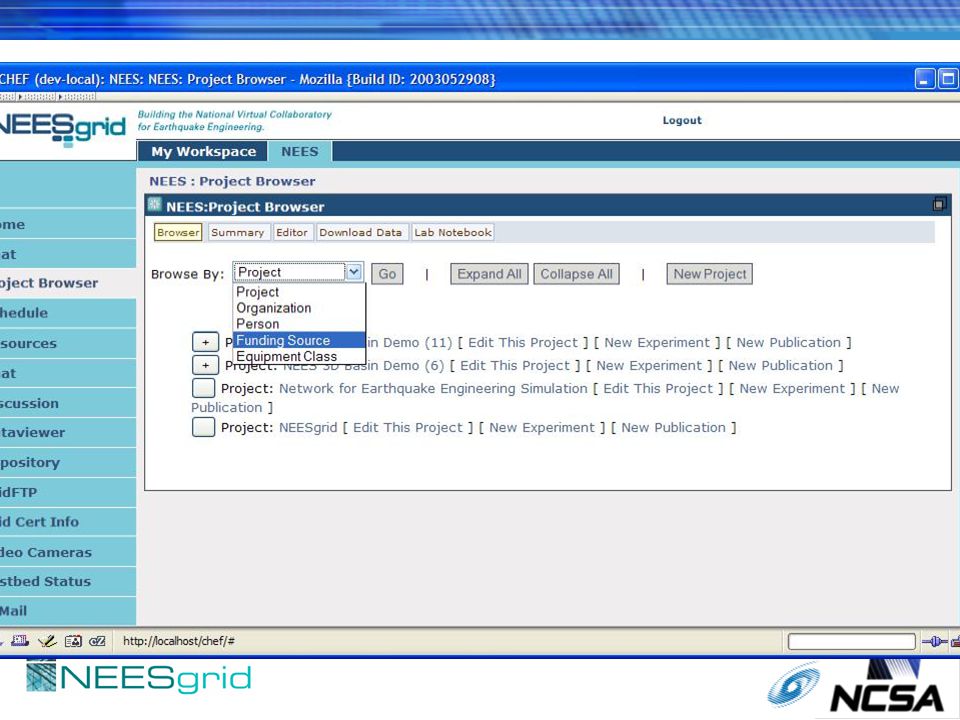Image resolution: width=960 pixels, height=720 pixels.
Task: Open Video Cameras in the left sidebar
Action: [68, 552]
